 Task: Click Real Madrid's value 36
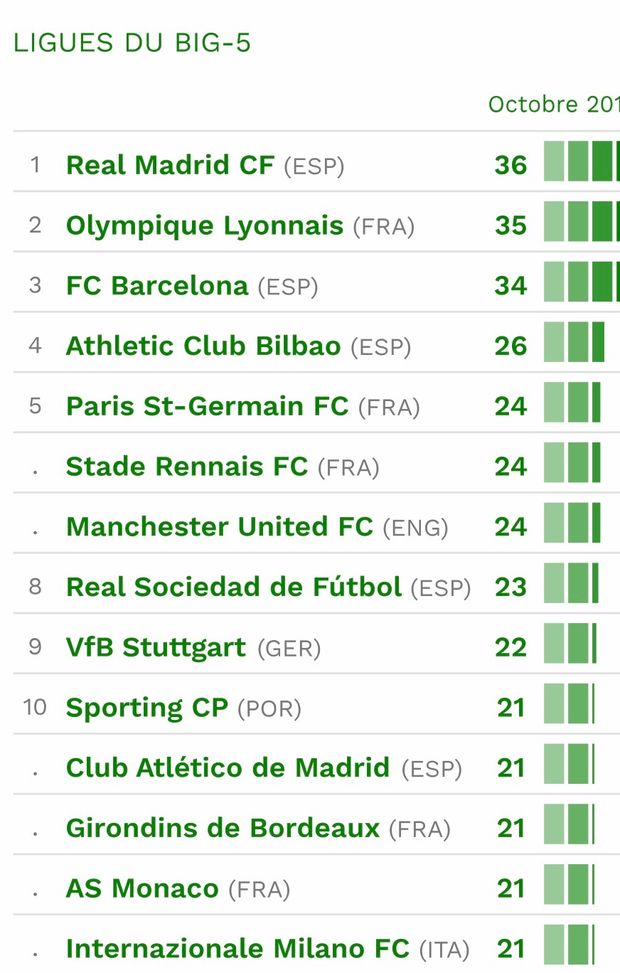pos(510,165)
